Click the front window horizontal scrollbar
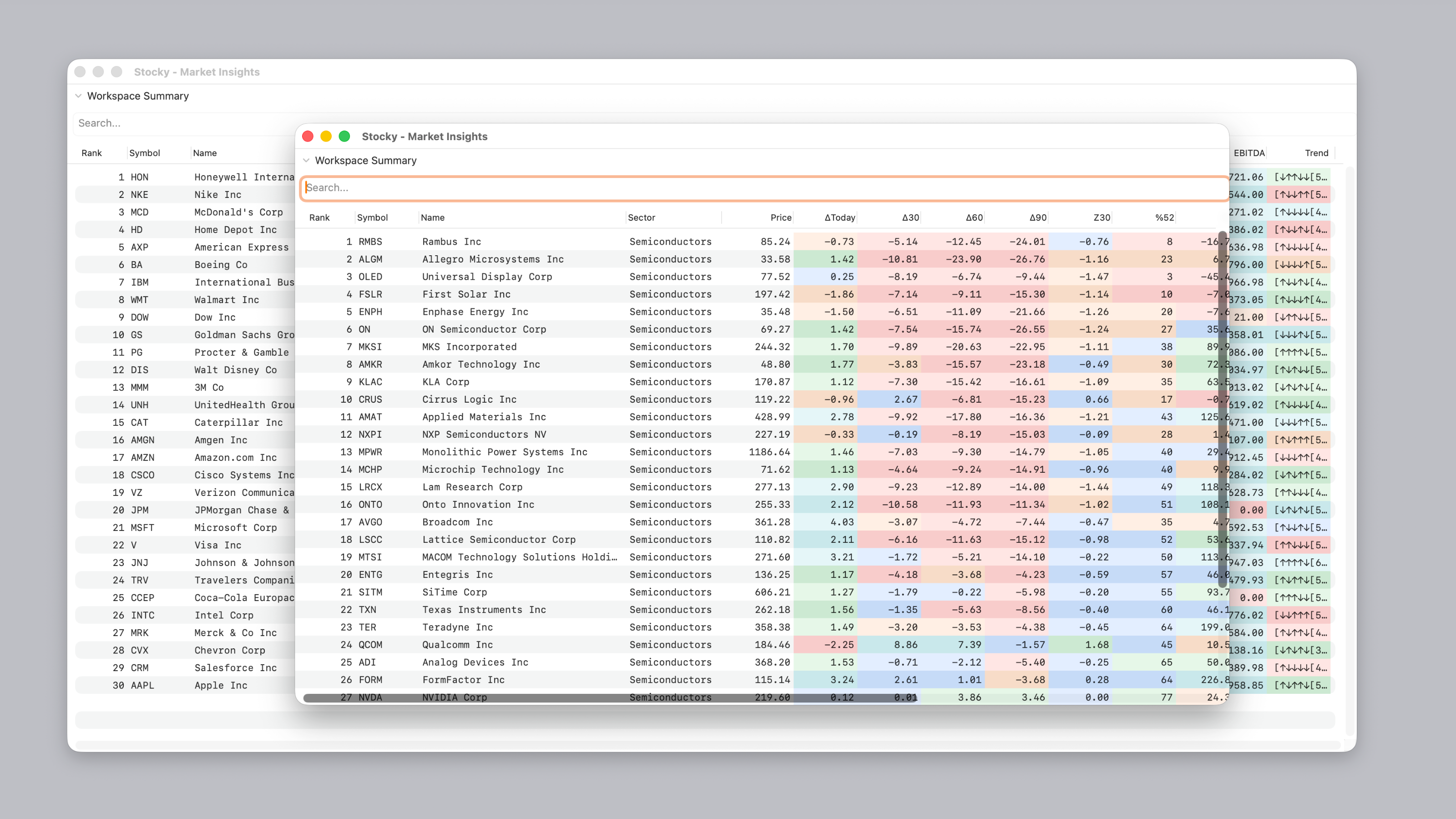 [x=611, y=698]
